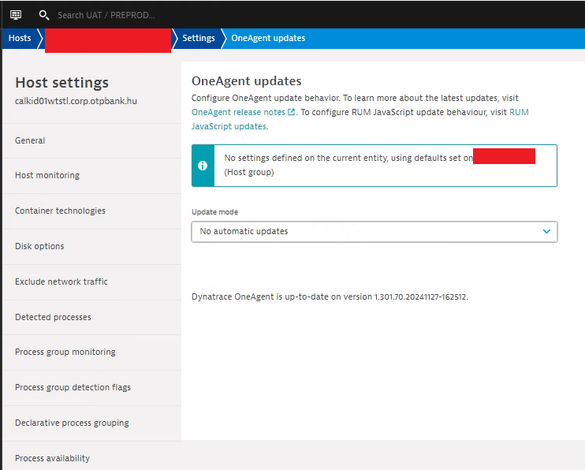Open the Settings breadcrumb
Image resolution: width=585 pixels, height=470 pixels.
(198, 38)
